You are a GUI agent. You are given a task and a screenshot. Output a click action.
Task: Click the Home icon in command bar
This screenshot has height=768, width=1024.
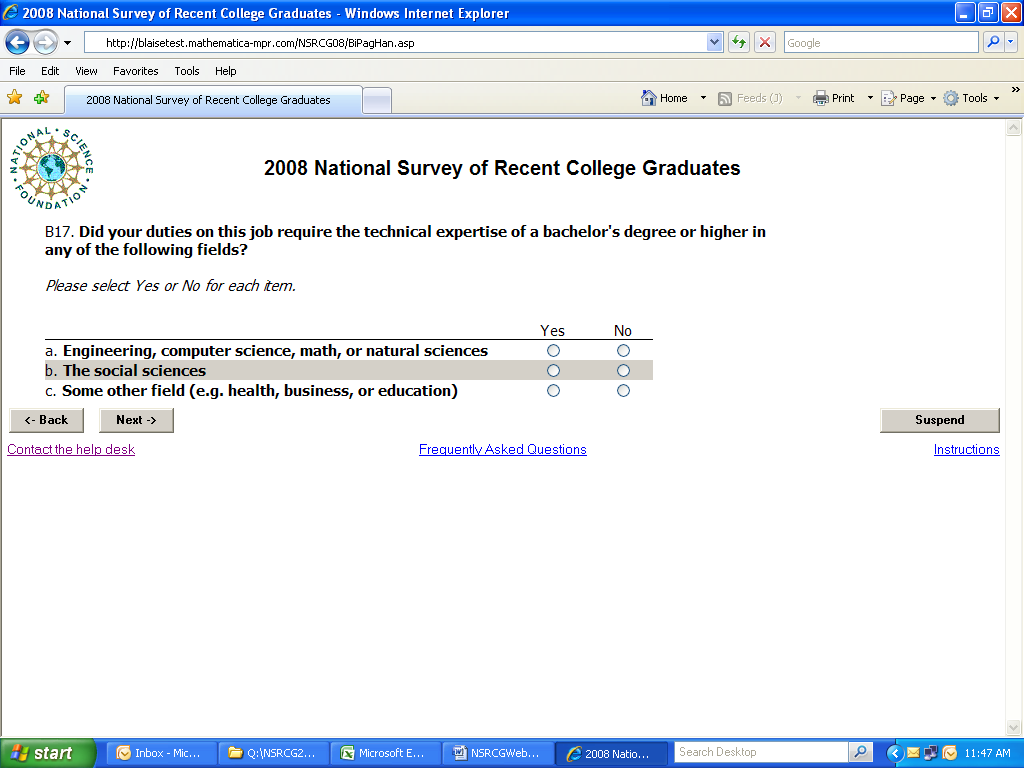click(x=664, y=98)
